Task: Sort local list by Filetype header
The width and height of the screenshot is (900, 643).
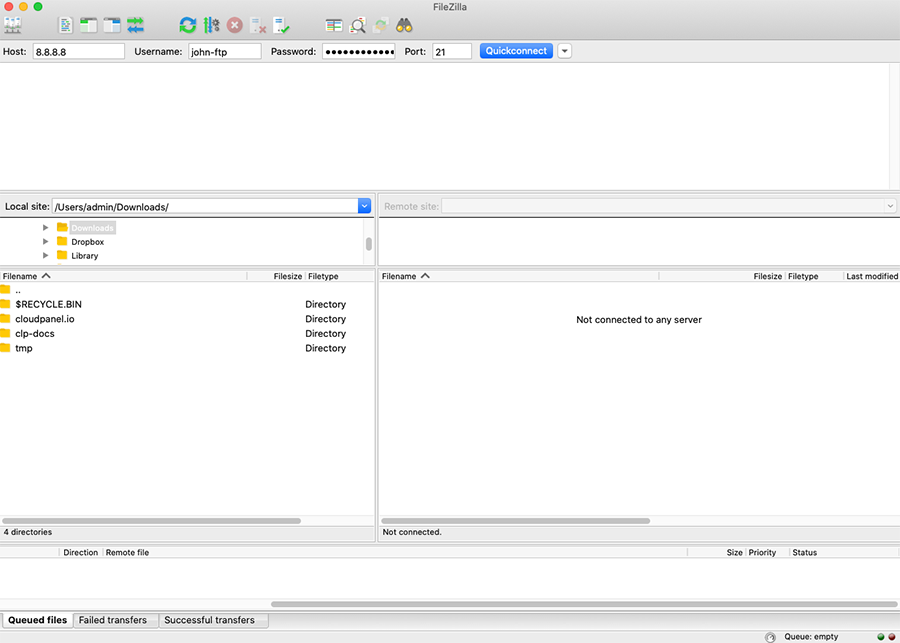Action: (x=340, y=276)
